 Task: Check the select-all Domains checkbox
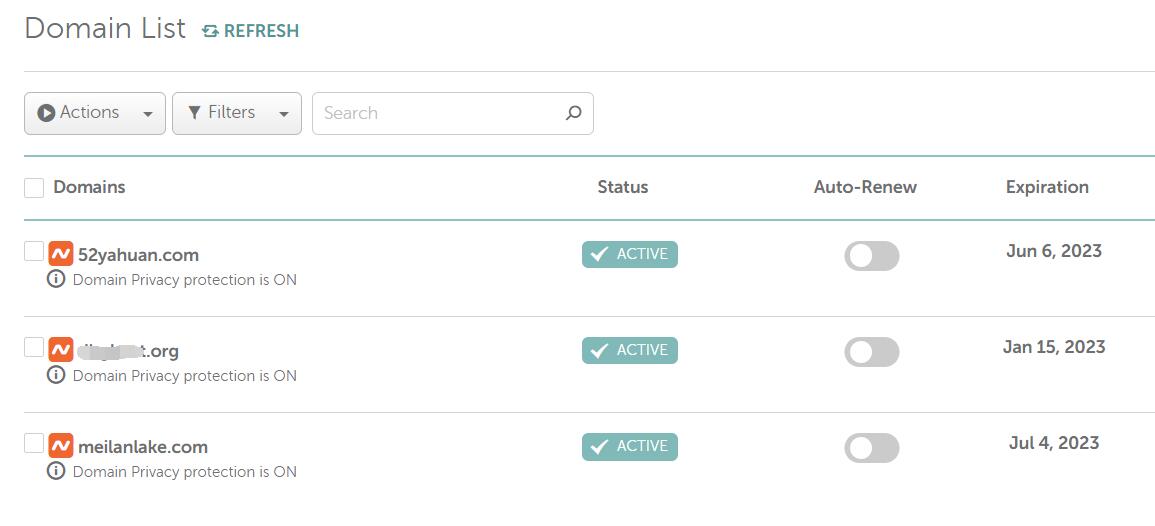coord(34,188)
